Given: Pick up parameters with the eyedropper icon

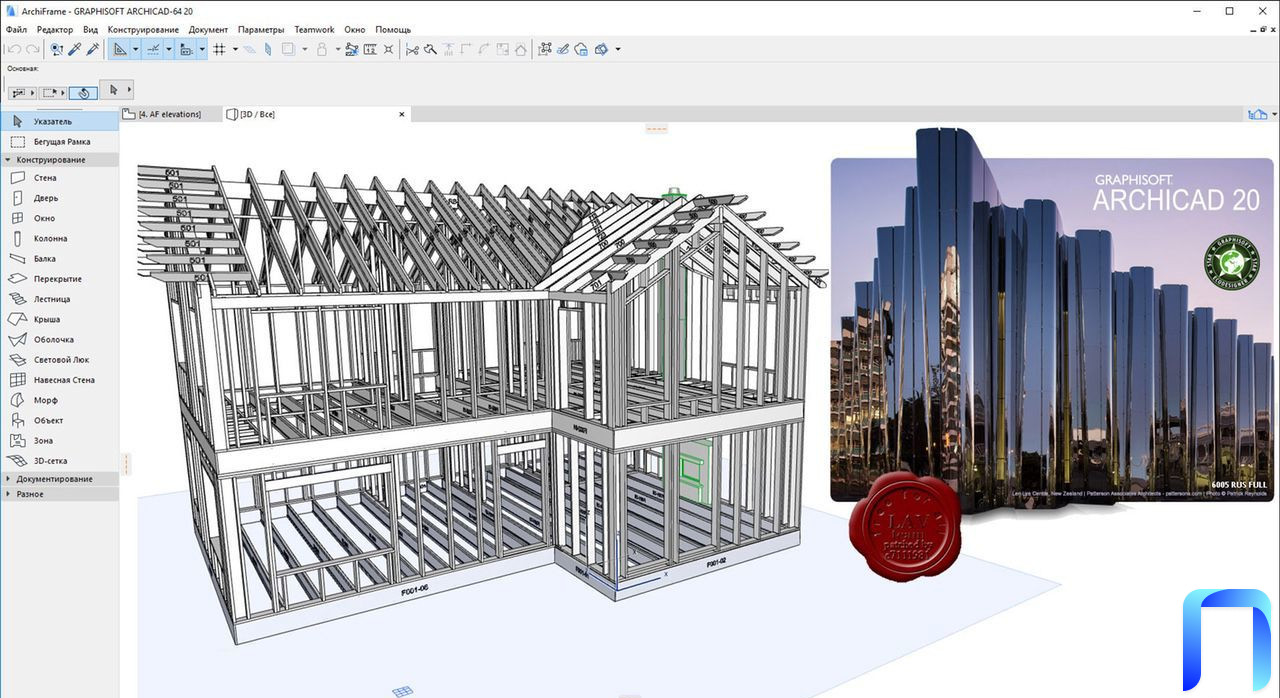Looking at the screenshot, I should click(x=75, y=49).
